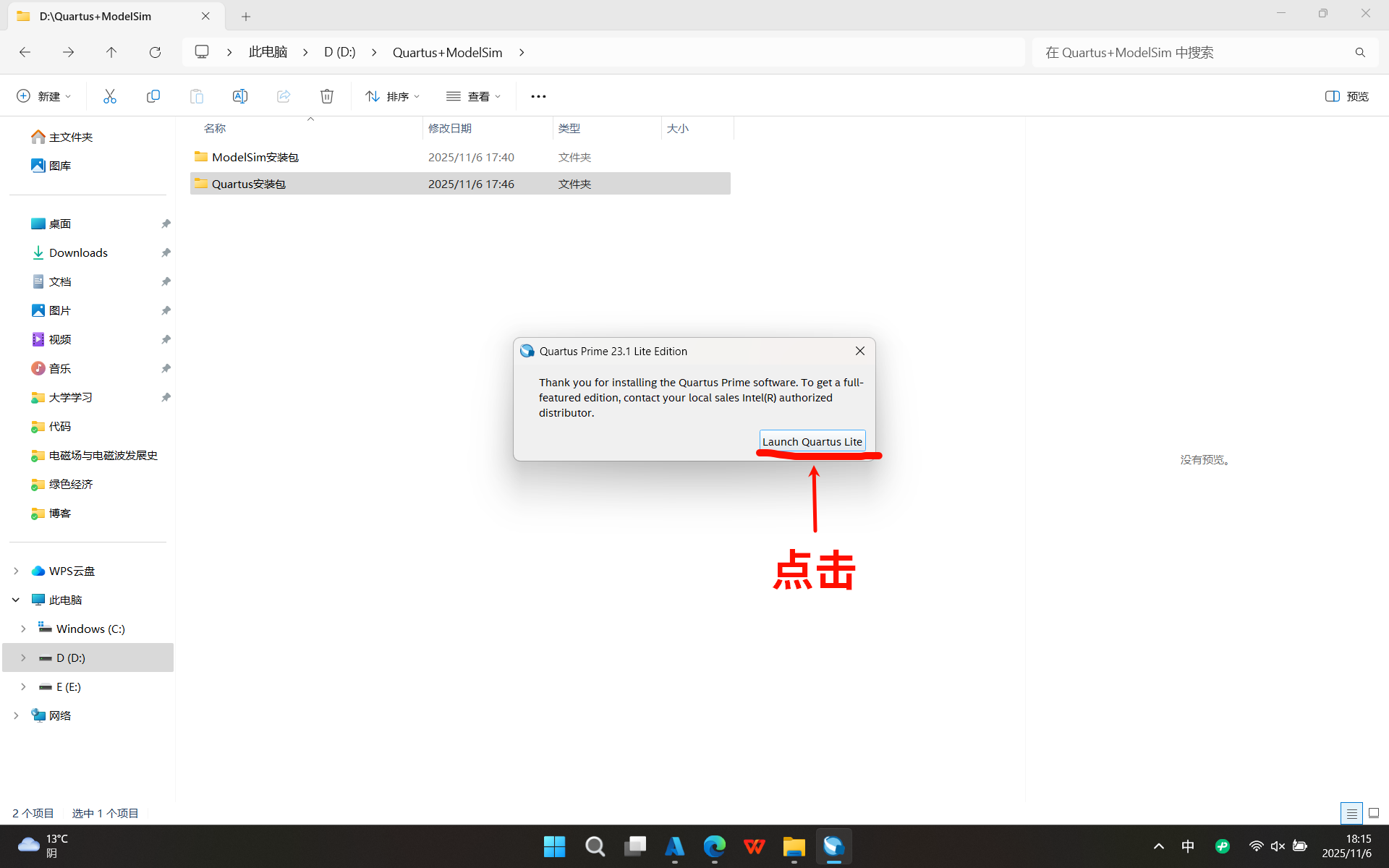Go forward in File Explorer
The width and height of the screenshot is (1389, 868).
pyautogui.click(x=68, y=52)
